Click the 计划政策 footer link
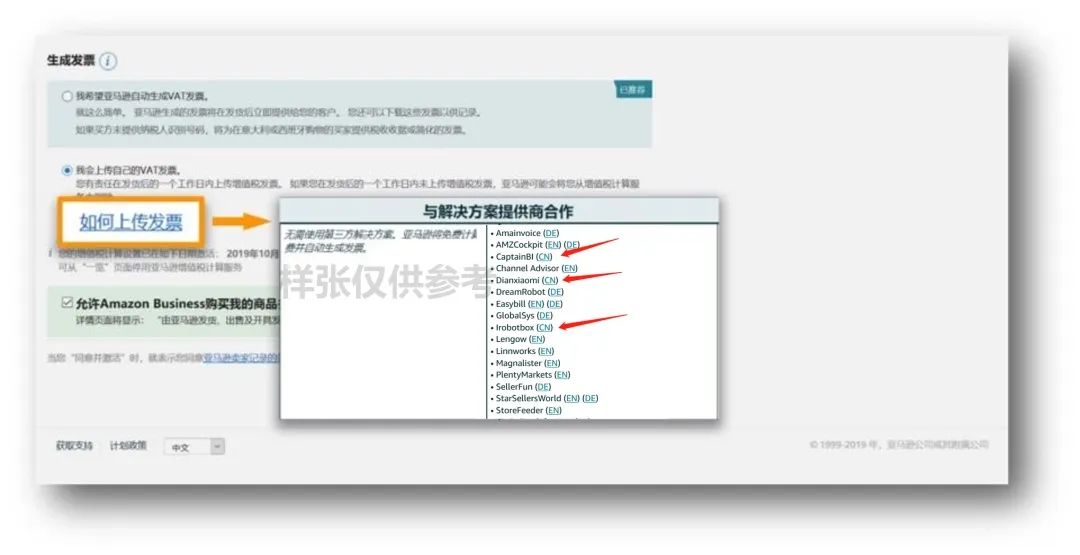Image resolution: width=1080 pixels, height=555 pixels. pyautogui.click(x=128, y=446)
